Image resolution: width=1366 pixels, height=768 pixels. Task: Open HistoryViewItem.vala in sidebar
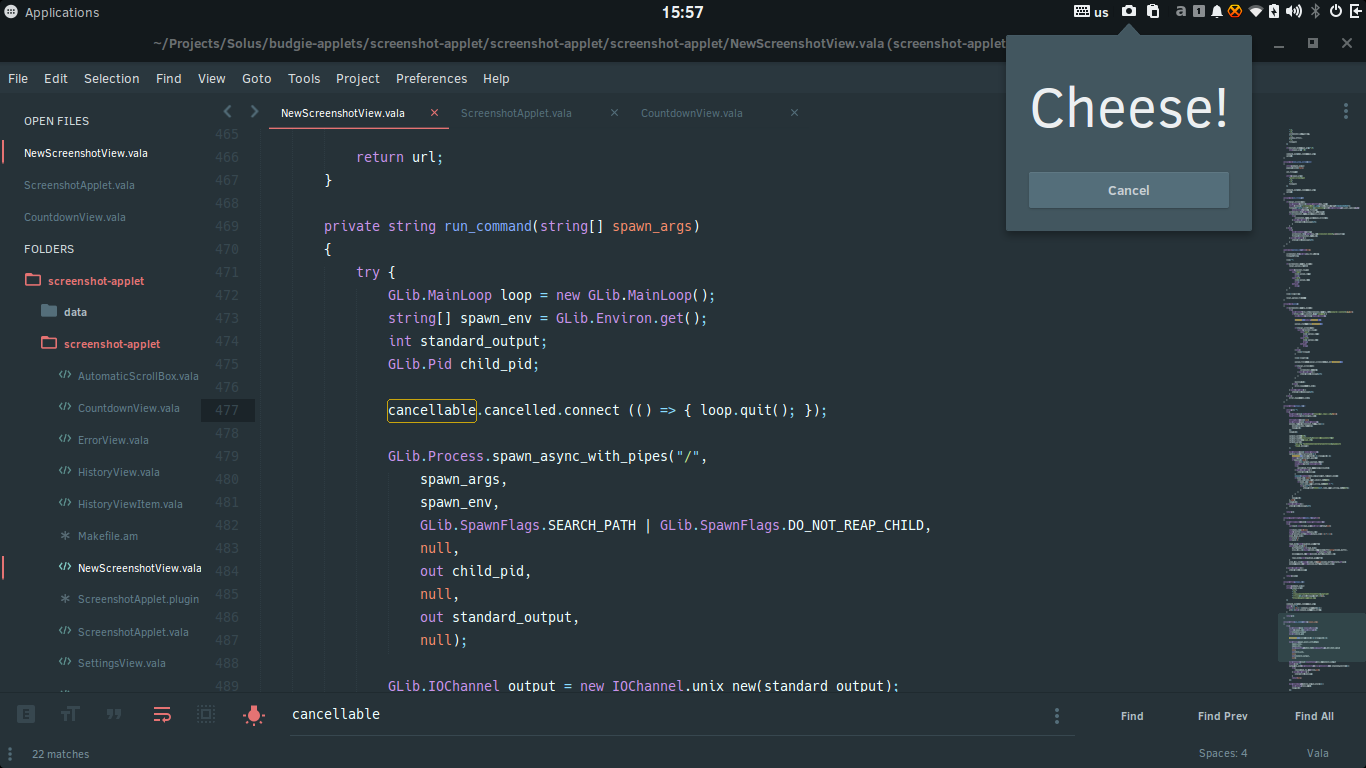[x=130, y=504]
